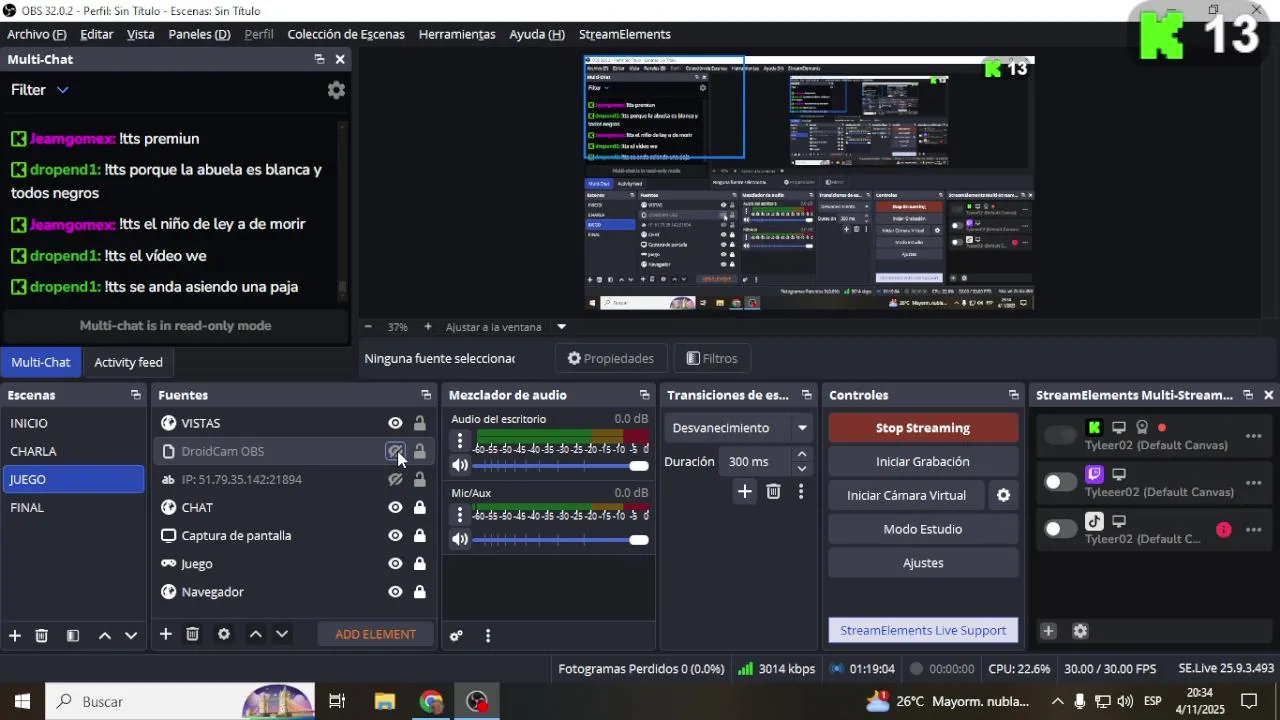This screenshot has width=1280, height=720.
Task: Delete selected source trash icon
Action: (x=193, y=634)
